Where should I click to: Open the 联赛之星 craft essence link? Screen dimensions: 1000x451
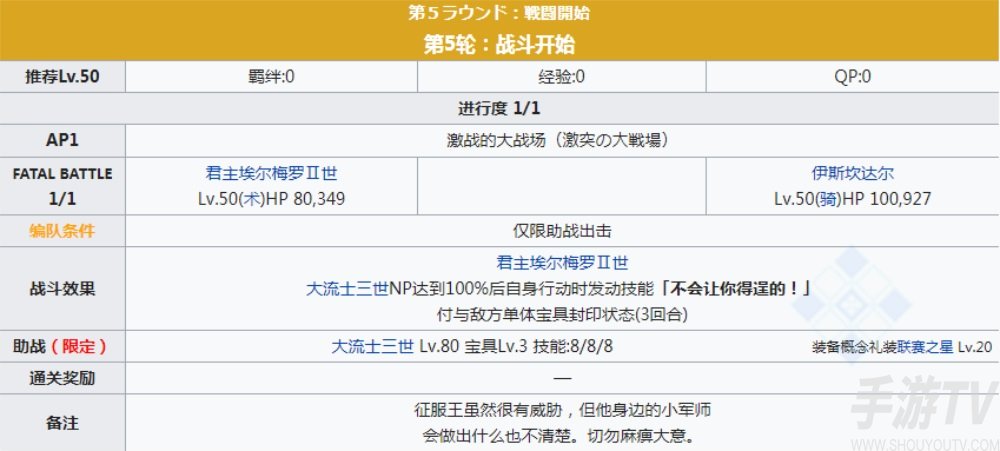point(925,347)
